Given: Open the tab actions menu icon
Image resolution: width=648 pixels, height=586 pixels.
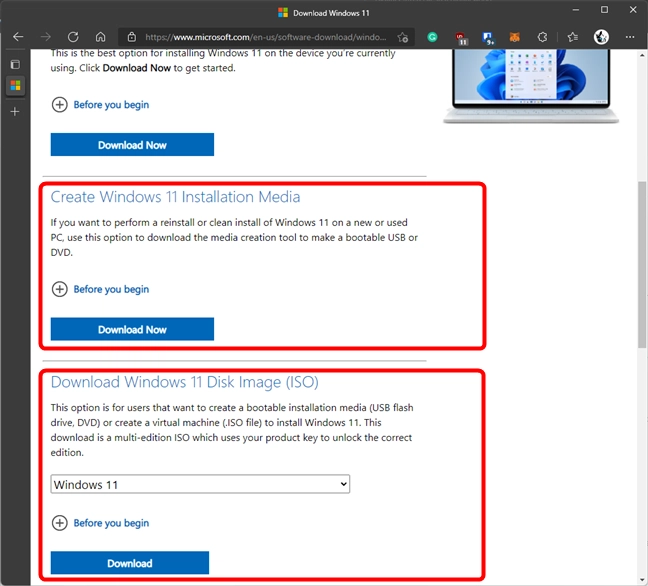Looking at the screenshot, I should [15, 64].
